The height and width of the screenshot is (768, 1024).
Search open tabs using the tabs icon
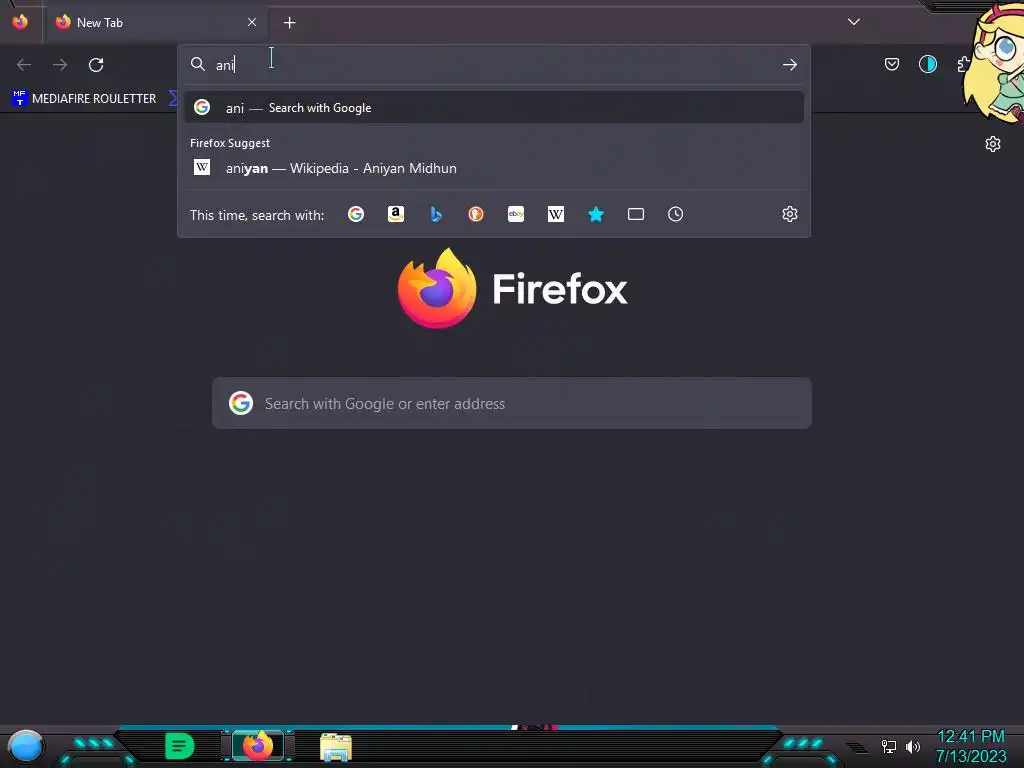(x=636, y=214)
